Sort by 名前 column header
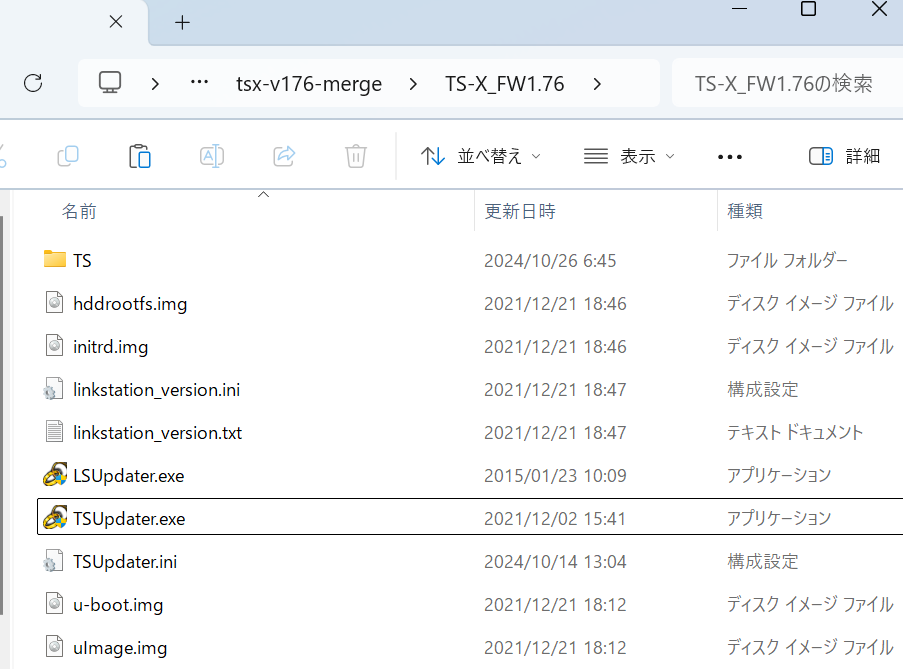Viewport: 903px width, 669px height. click(x=79, y=211)
